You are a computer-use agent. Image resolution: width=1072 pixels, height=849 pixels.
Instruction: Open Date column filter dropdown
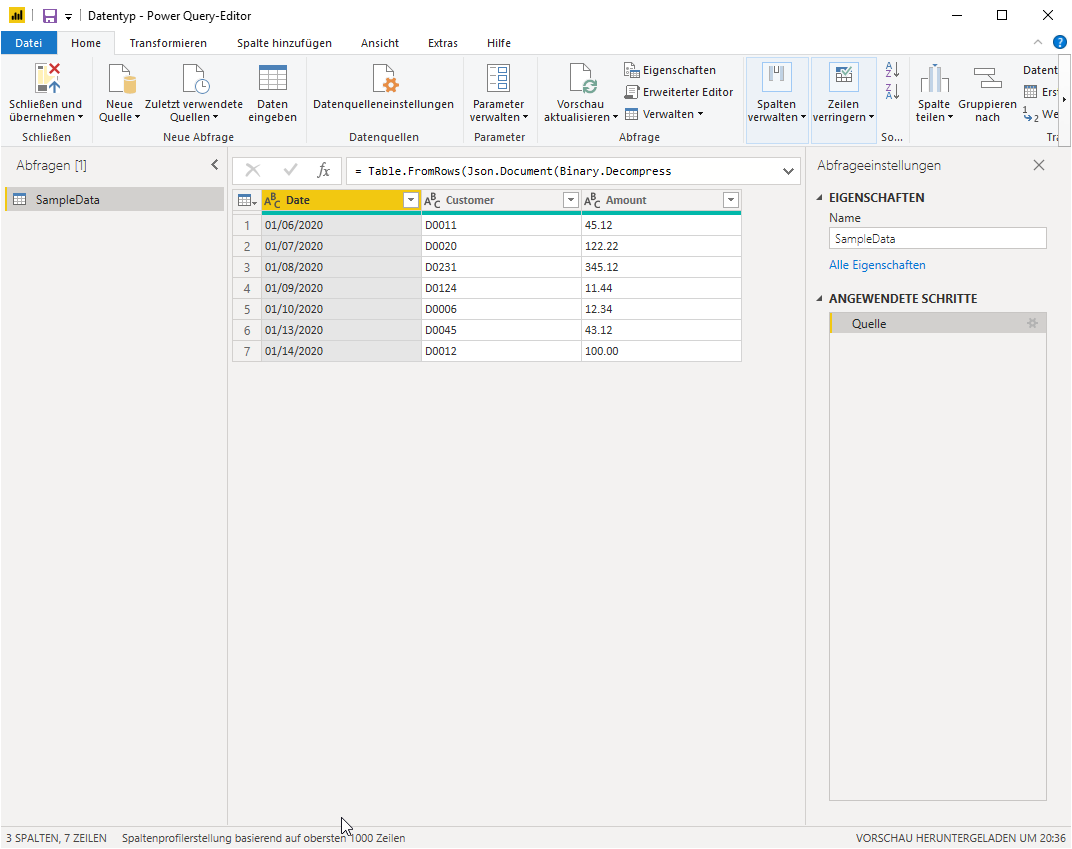tap(410, 200)
